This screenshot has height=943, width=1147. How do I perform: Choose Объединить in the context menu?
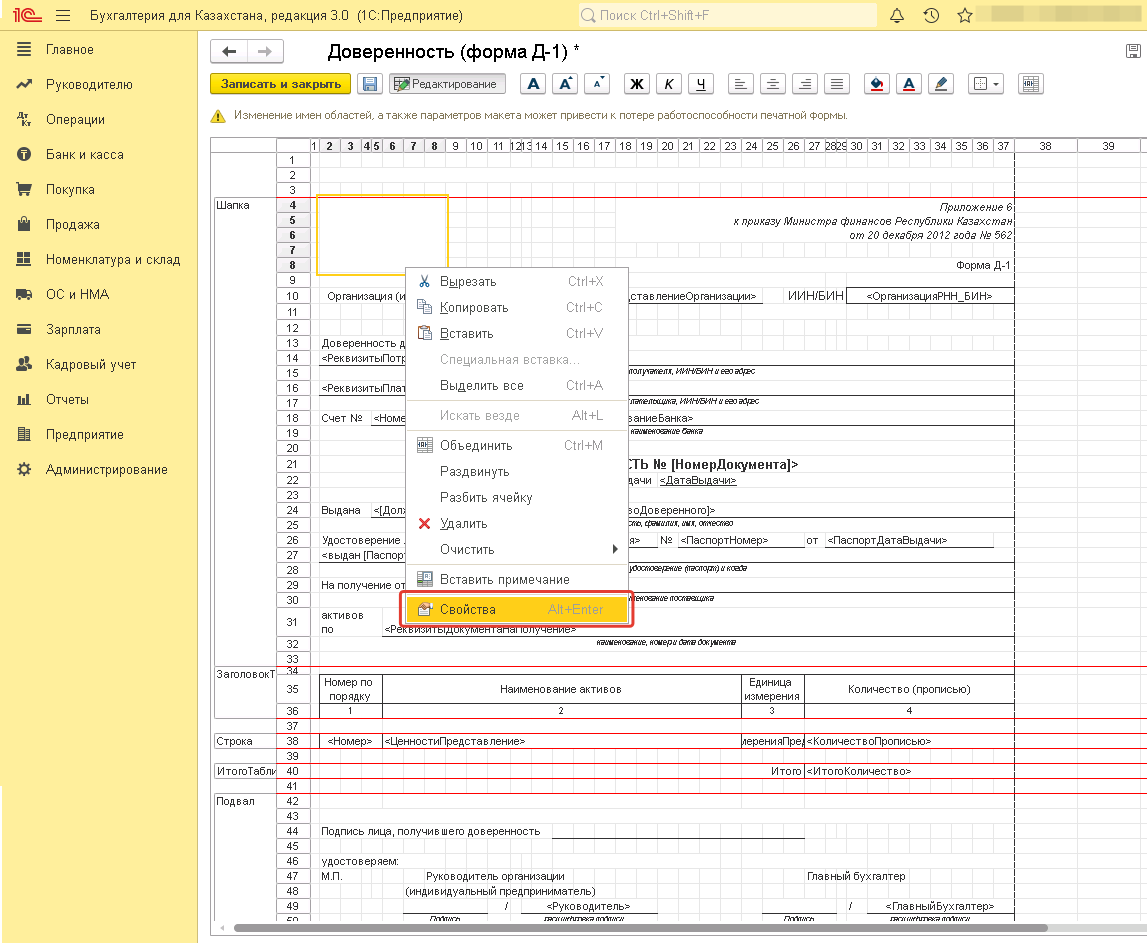(x=516, y=446)
